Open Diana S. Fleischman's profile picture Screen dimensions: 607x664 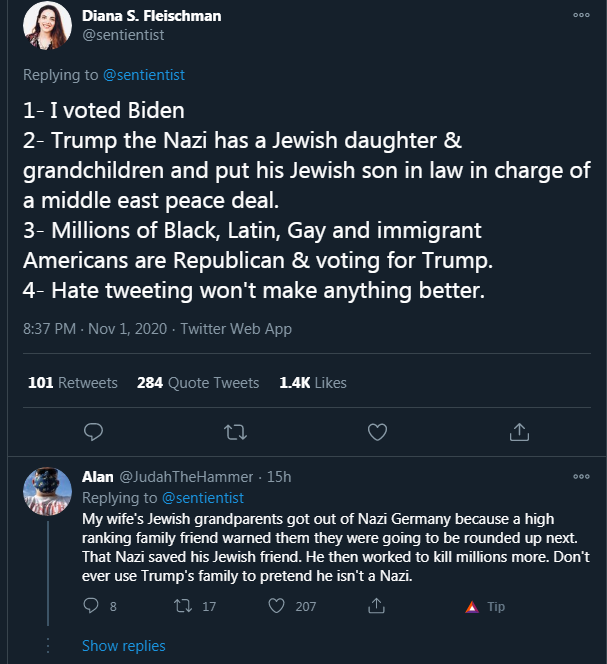tap(47, 25)
